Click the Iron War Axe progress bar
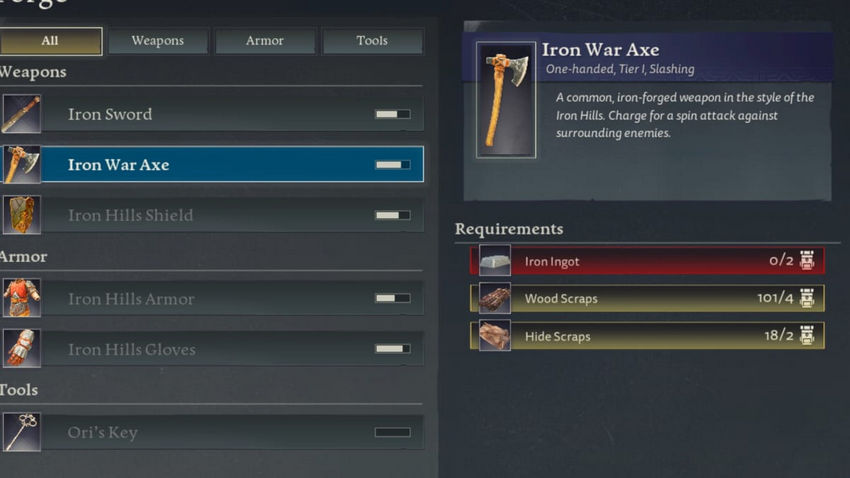The width and height of the screenshot is (850, 478). point(392,164)
